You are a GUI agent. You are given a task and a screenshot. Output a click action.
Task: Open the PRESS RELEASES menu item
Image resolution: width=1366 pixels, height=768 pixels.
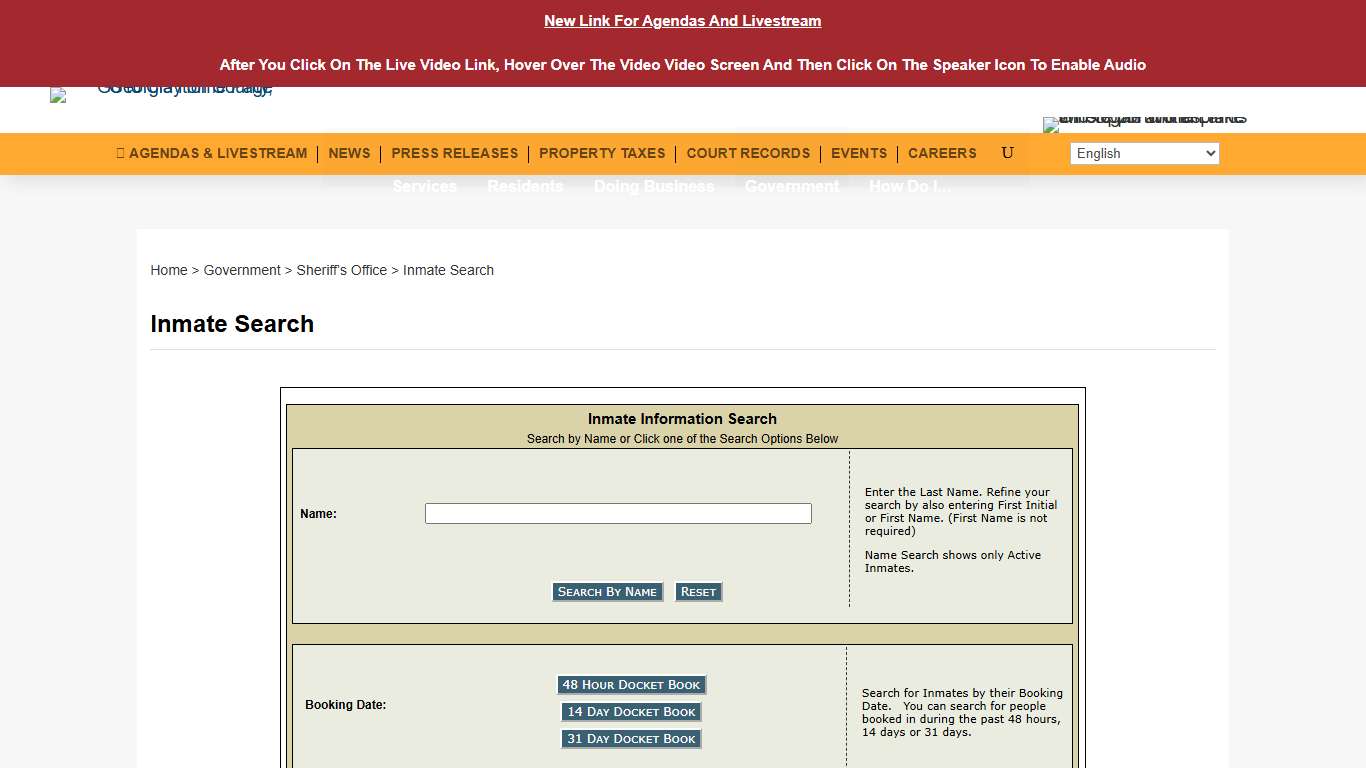pos(454,153)
